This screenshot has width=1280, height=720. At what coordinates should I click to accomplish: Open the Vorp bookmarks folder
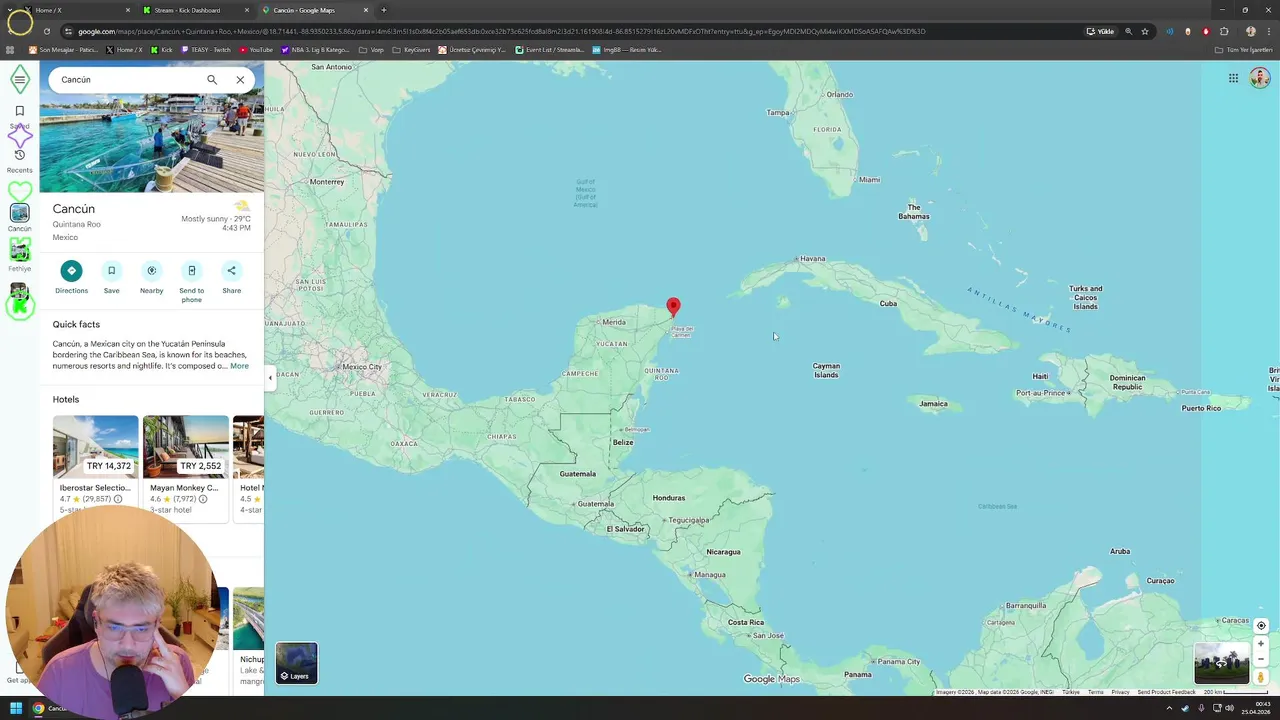point(371,49)
